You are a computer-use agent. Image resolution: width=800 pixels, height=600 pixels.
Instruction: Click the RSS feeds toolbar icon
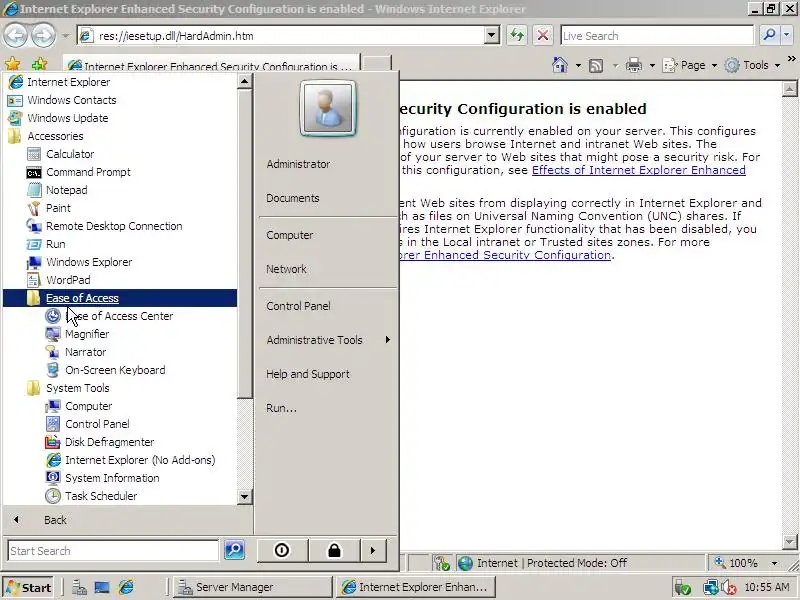point(596,65)
